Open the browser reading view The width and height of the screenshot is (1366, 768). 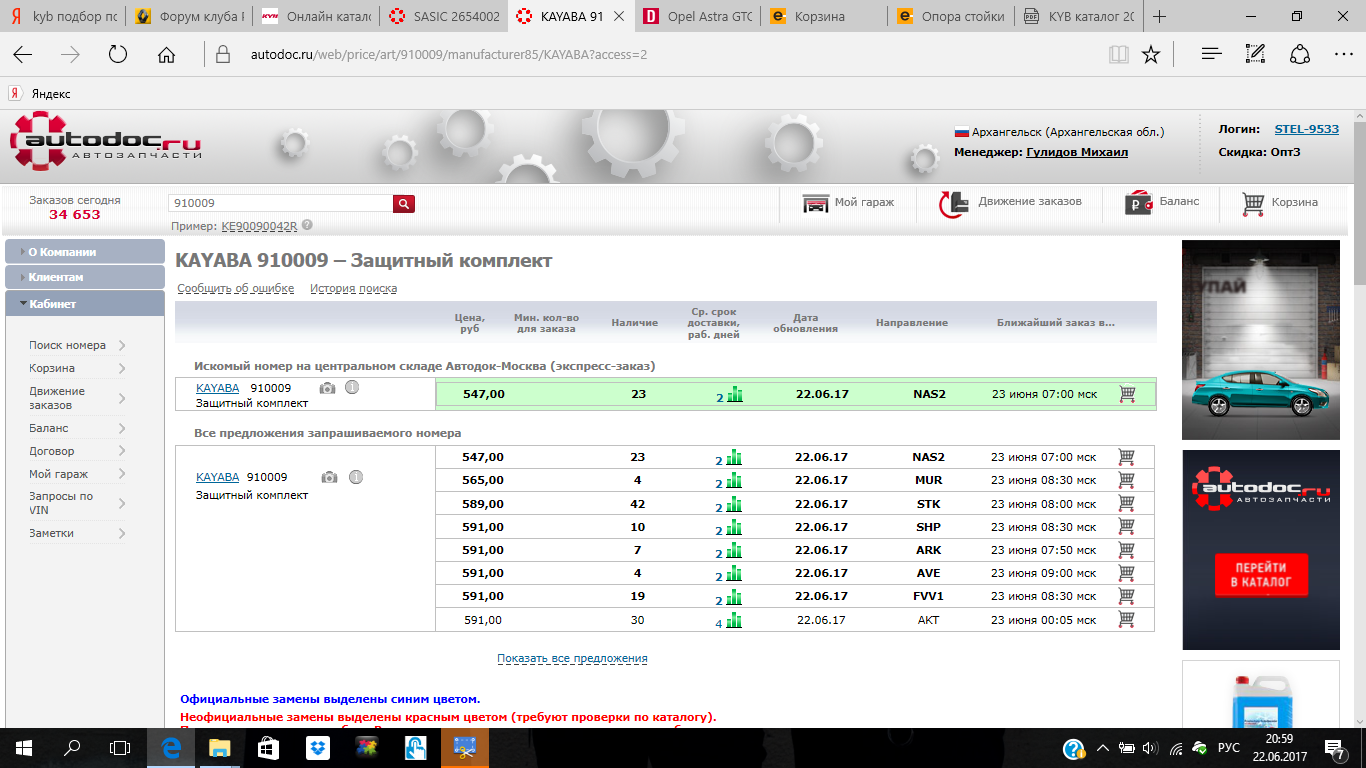click(x=1118, y=54)
